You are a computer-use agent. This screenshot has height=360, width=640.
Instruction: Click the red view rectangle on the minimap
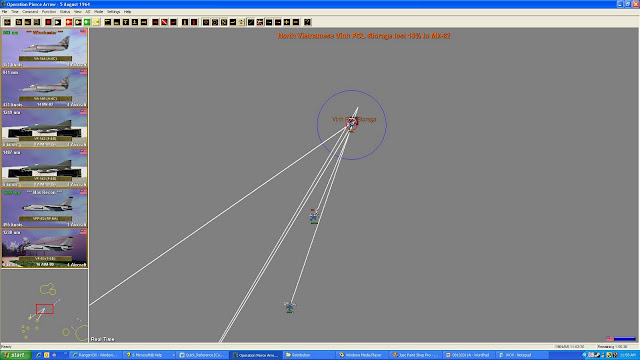pos(44,309)
